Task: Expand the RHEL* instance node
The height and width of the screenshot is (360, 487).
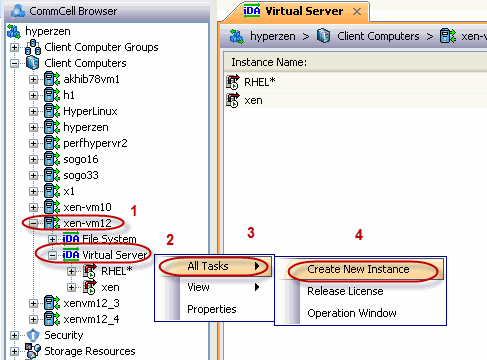Action: pyautogui.click(x=71, y=271)
